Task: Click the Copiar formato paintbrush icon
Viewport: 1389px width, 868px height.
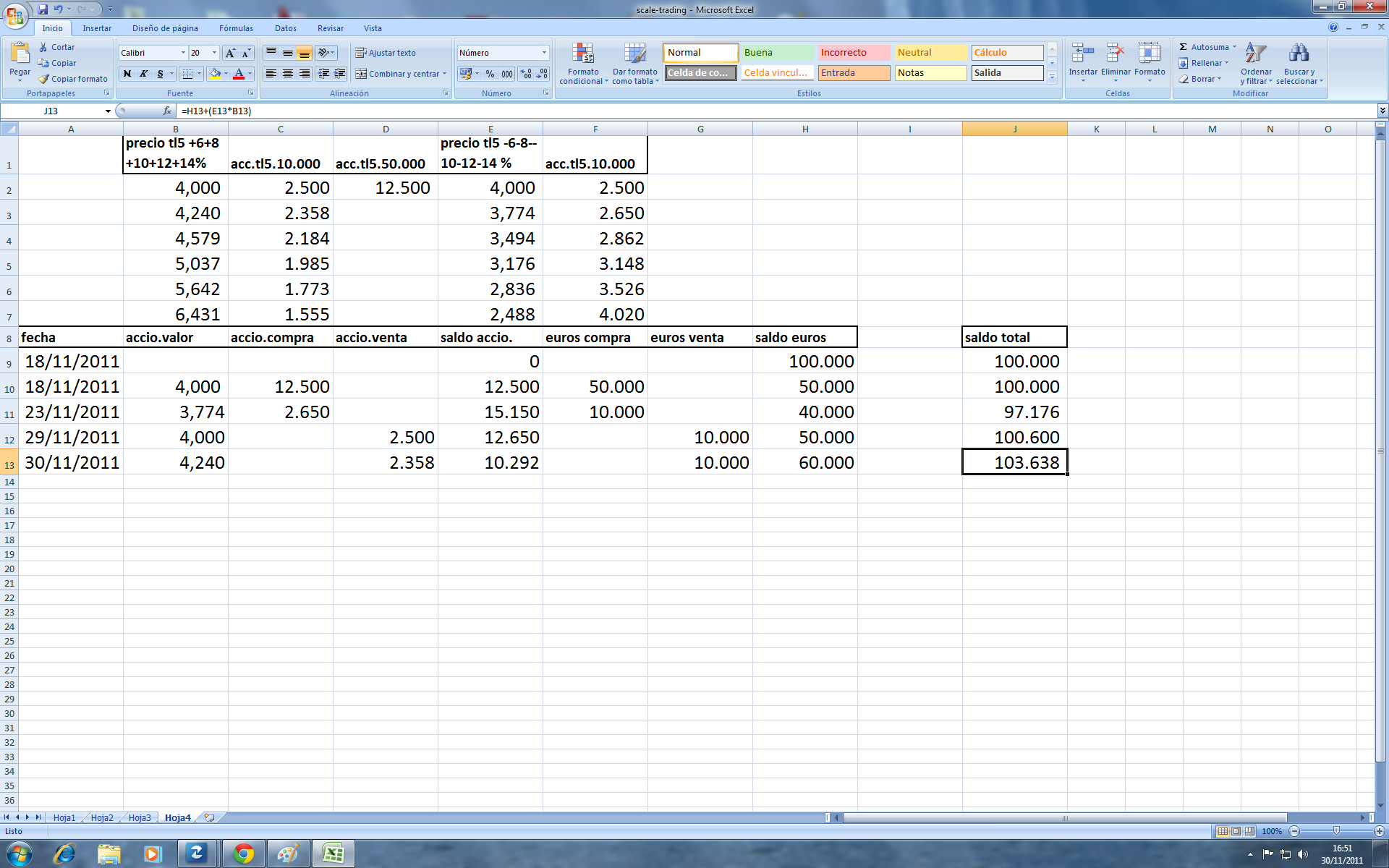Action: (x=43, y=79)
